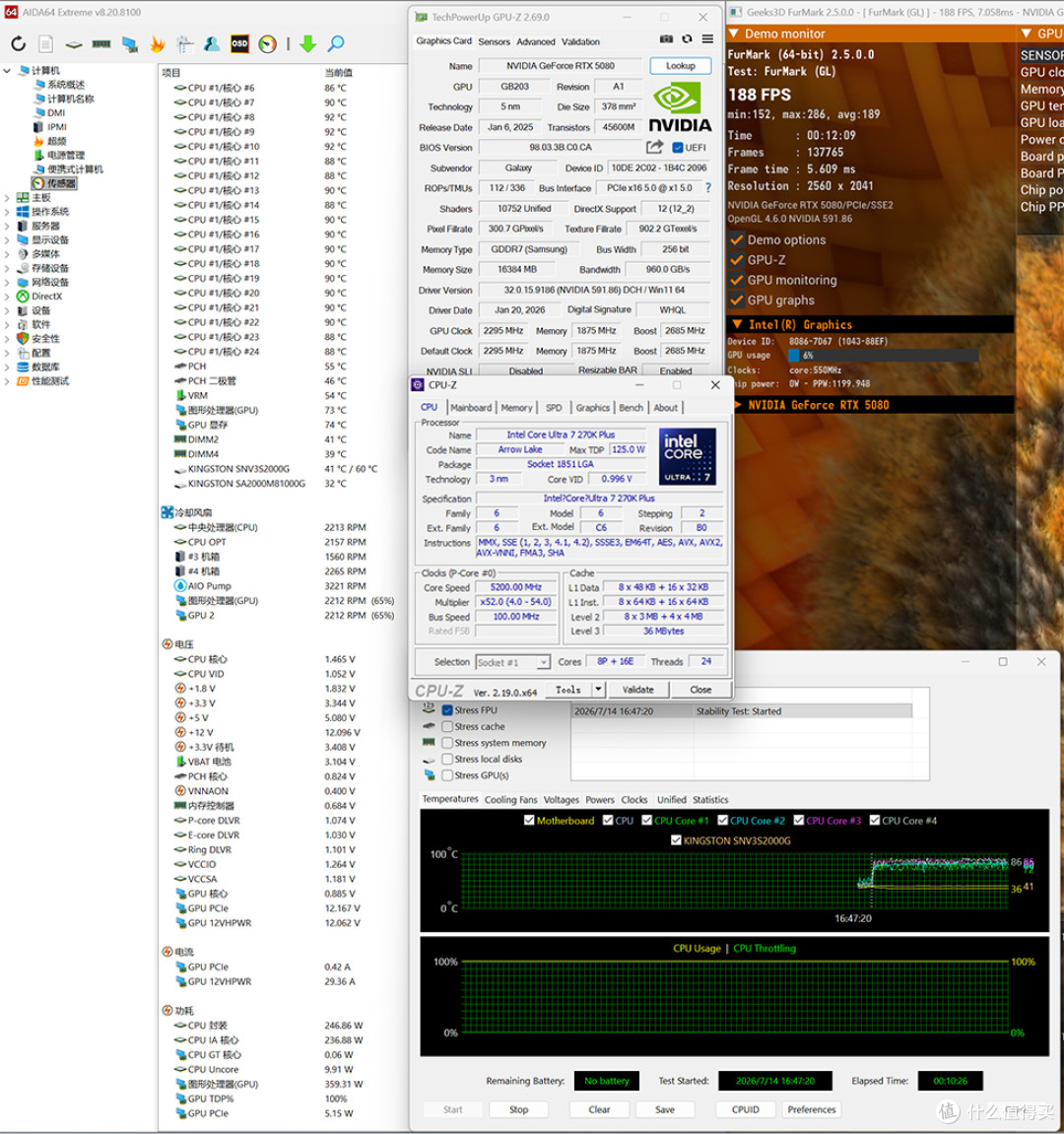The image size is (1064, 1134).
Task: Click the monitor diagnostics toolbar icon in AIDA64
Action: (129, 44)
